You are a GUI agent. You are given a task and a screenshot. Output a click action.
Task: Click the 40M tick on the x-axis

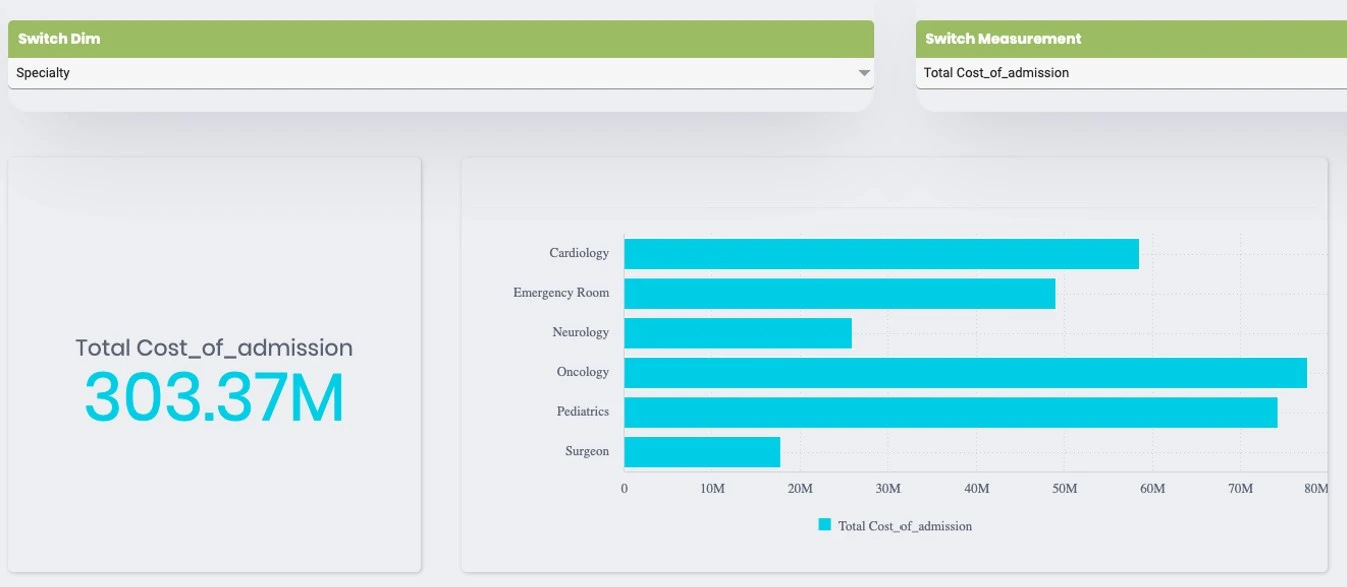pyautogui.click(x=976, y=489)
